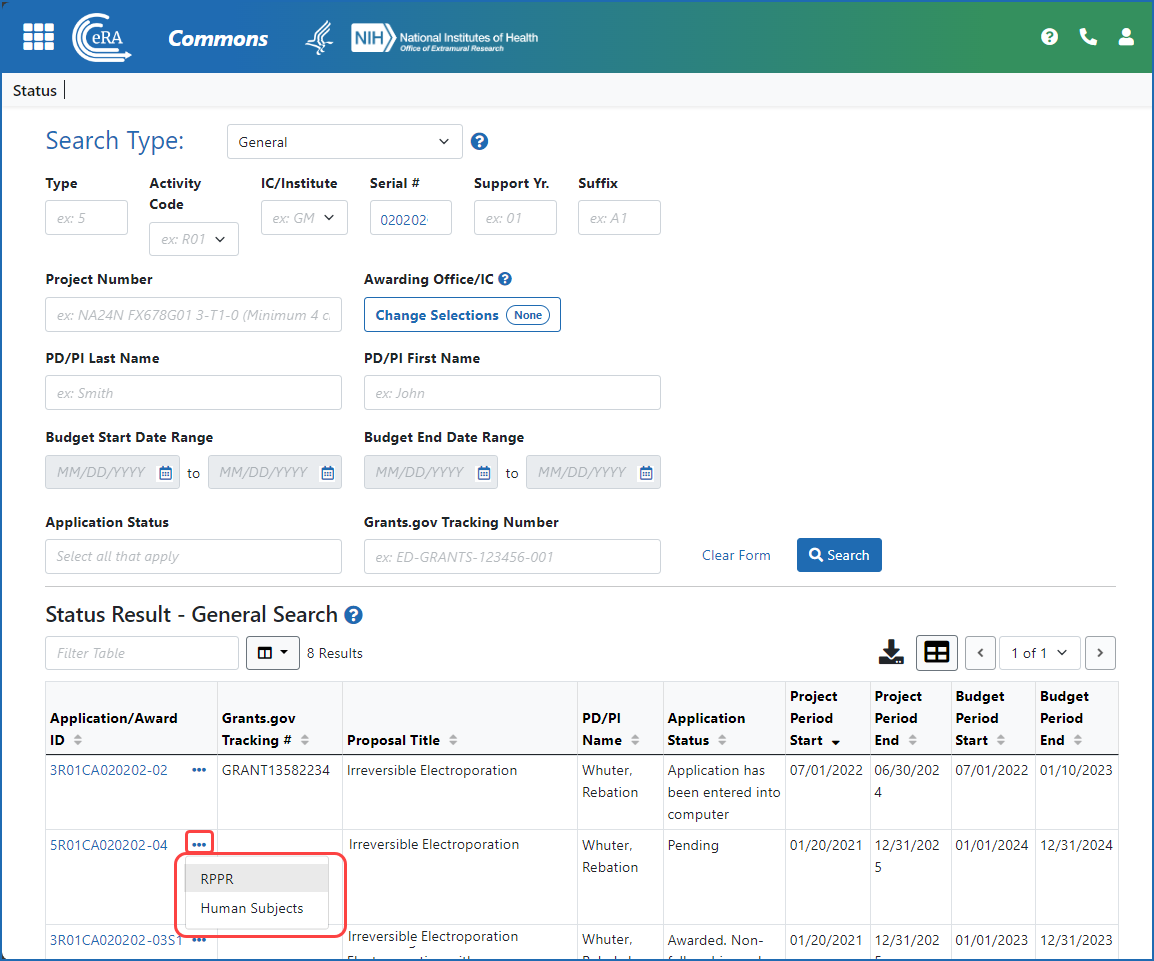Image resolution: width=1154 pixels, height=961 pixels.
Task: Sort by Application Status column
Action: click(722, 740)
